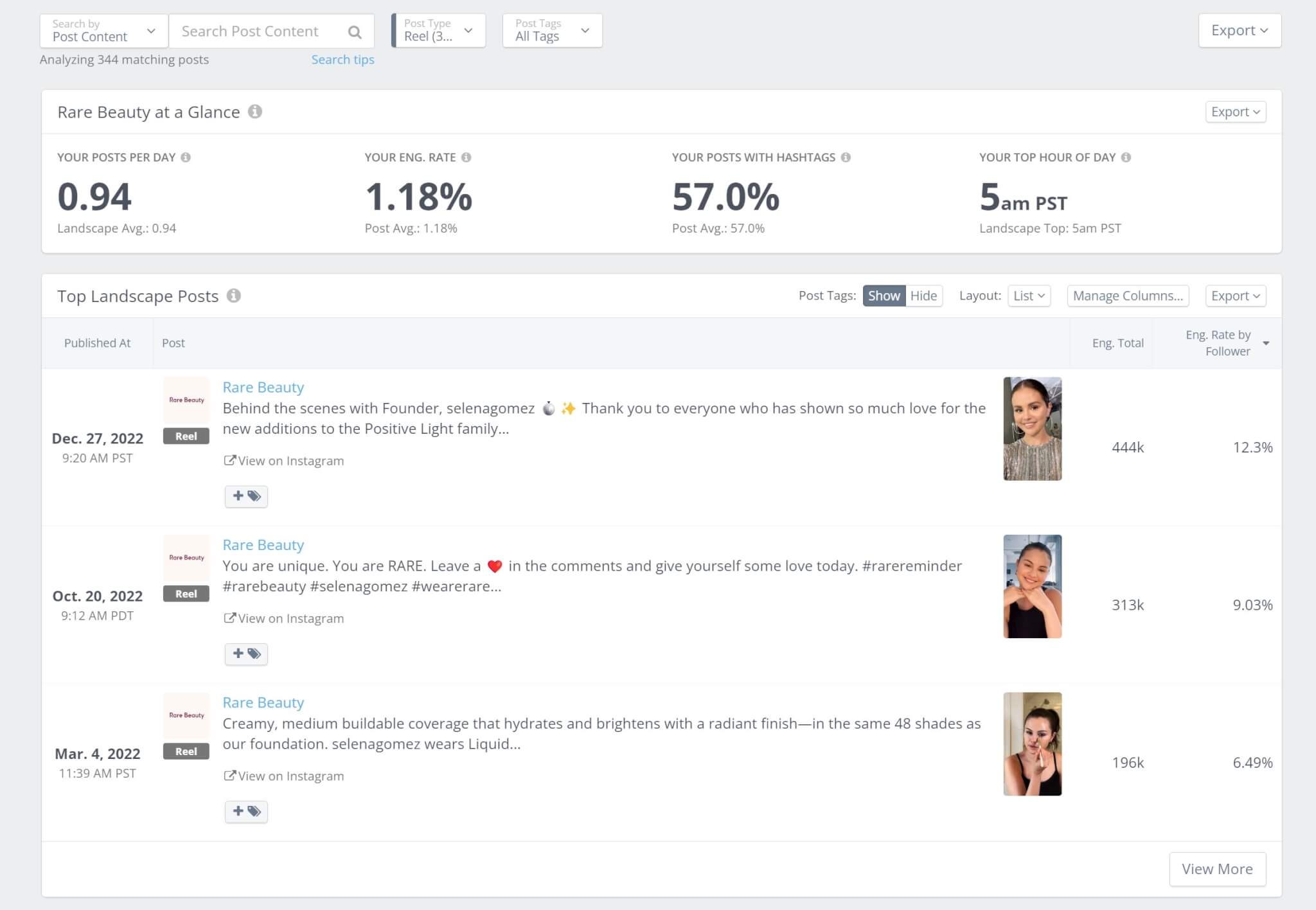1316x910 pixels.
Task: Change Layout using the "List" dropdown
Action: coord(1029,296)
